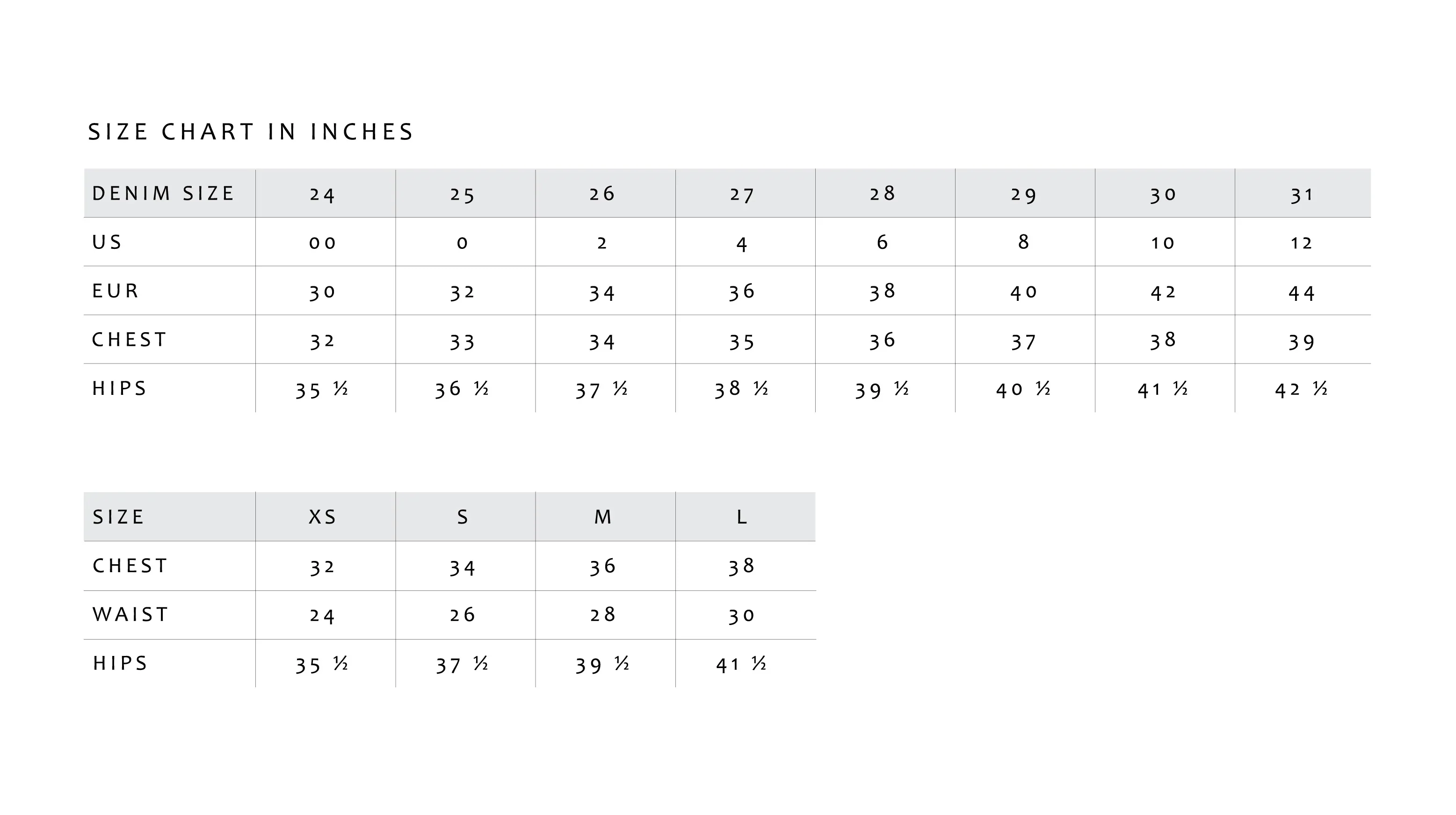Click denim hips value 38 ½
Image resolution: width=1456 pixels, height=815 pixels.
click(x=741, y=389)
